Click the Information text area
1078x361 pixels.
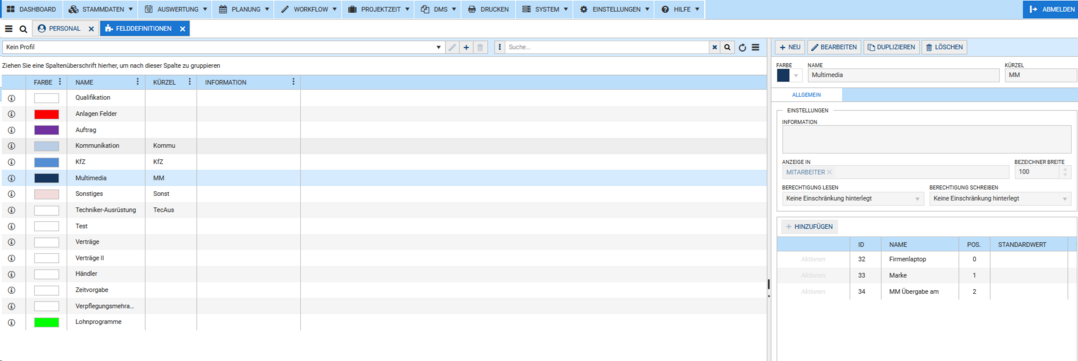[x=927, y=140]
